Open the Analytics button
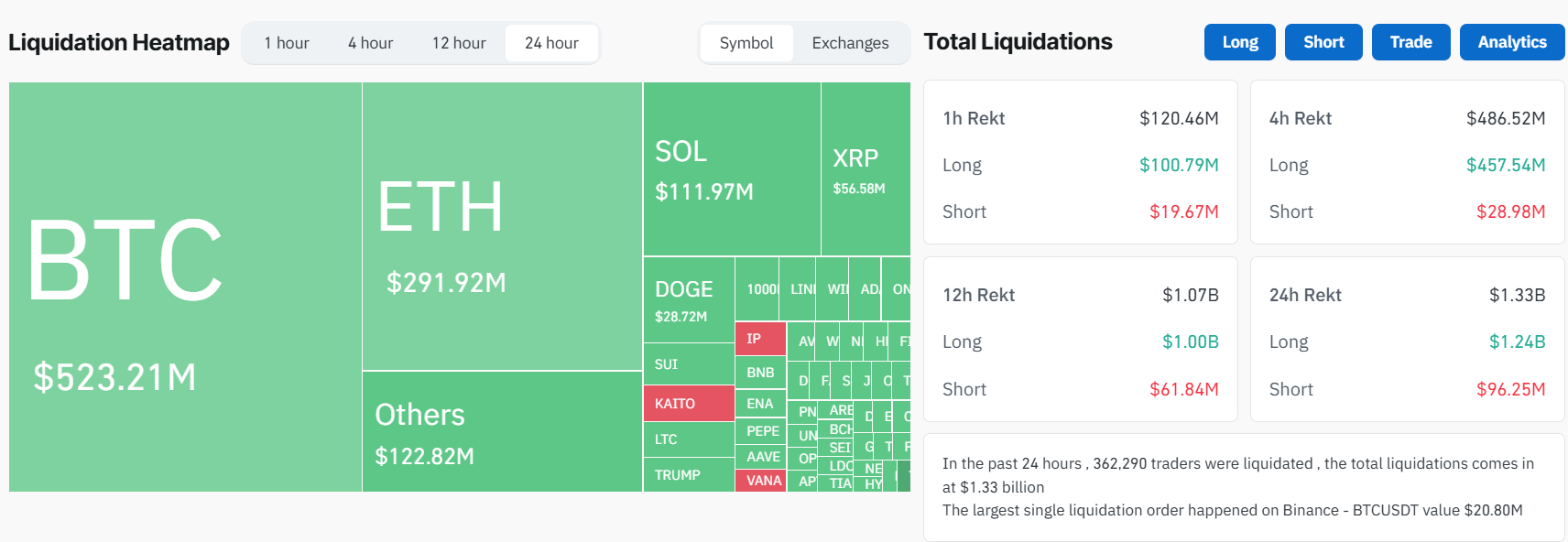Screen dimensions: 1568x542 point(1512,42)
